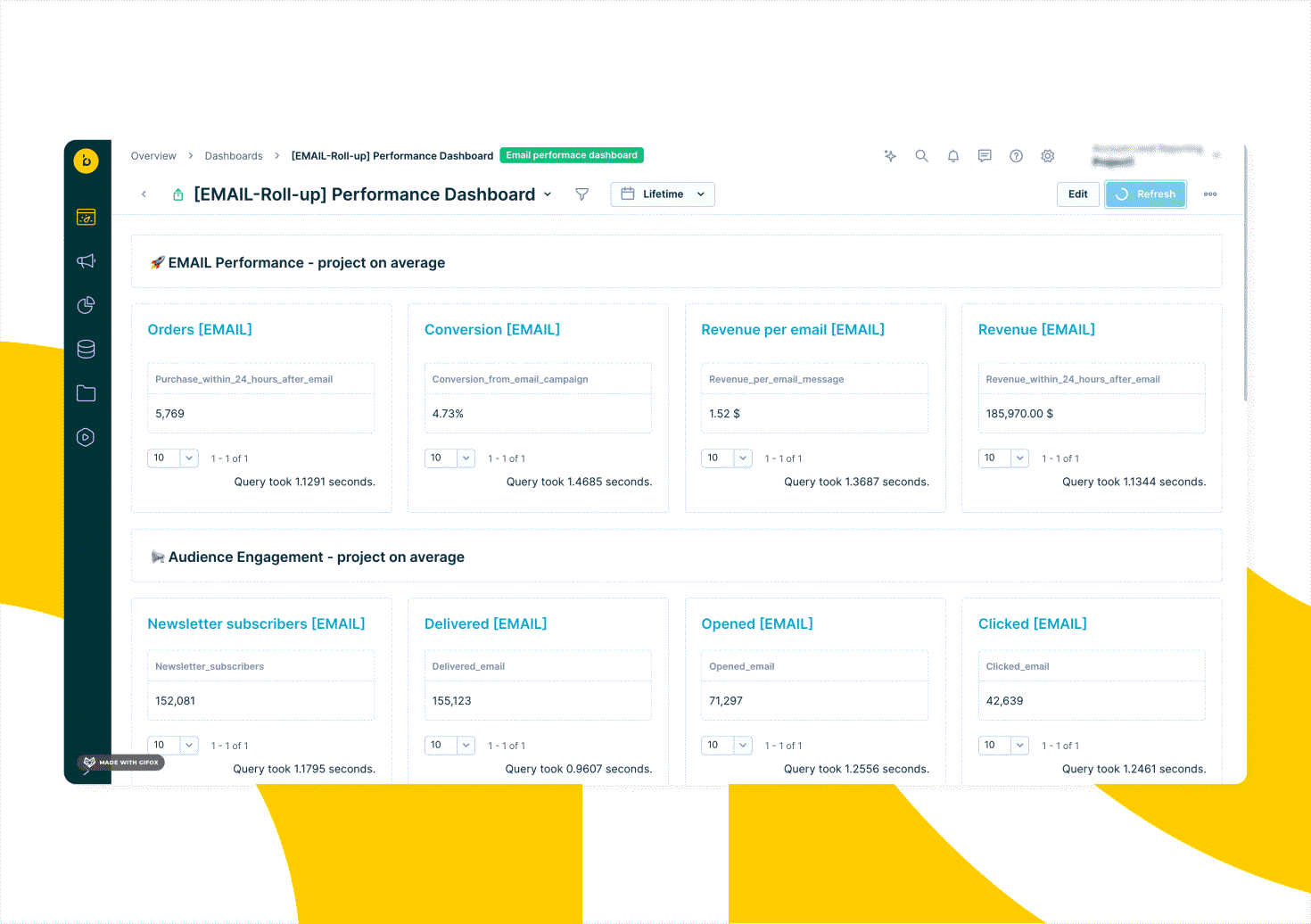Open search with magnifier icon

[x=921, y=156]
